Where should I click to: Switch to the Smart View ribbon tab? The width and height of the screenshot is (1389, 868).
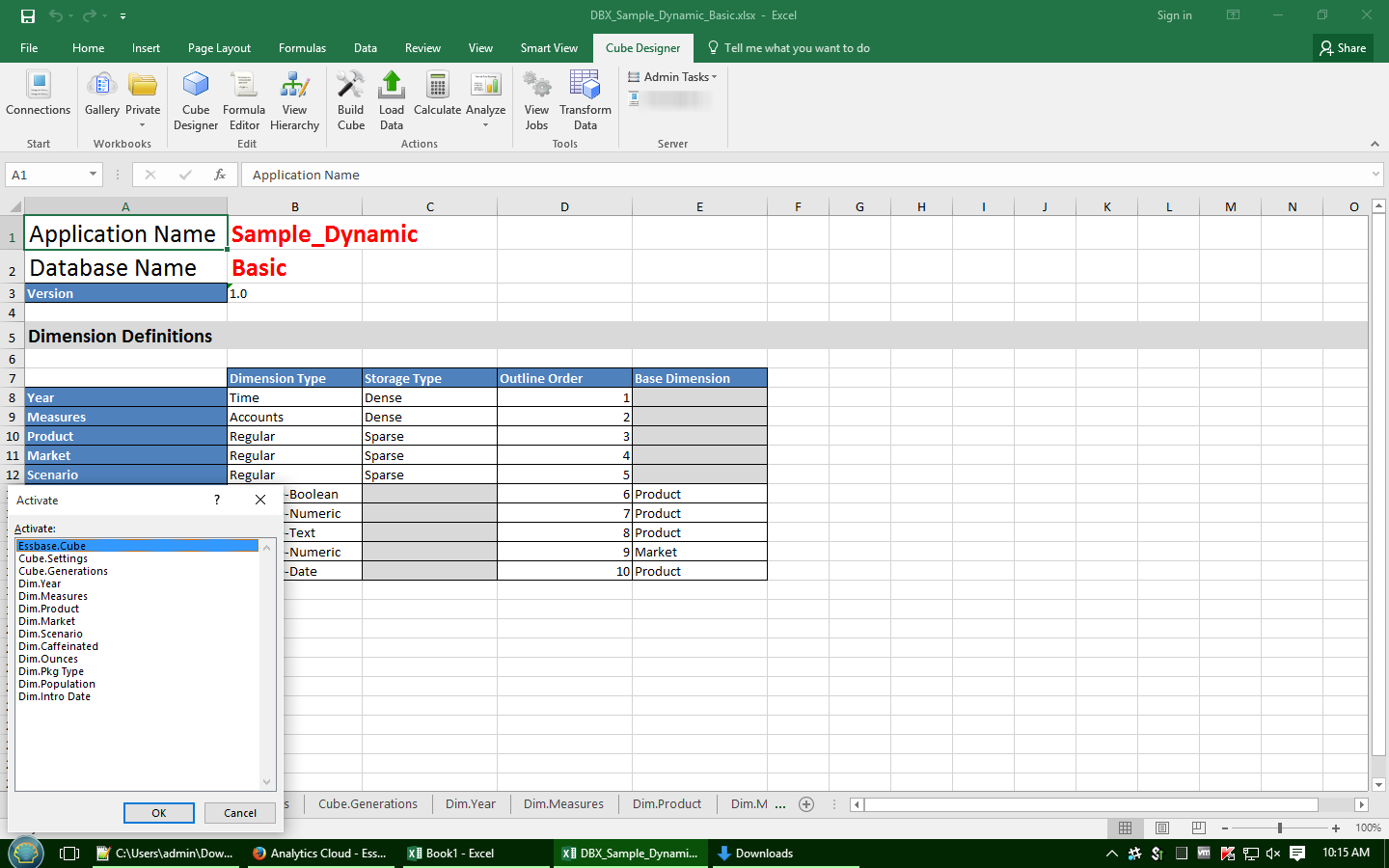coord(549,48)
